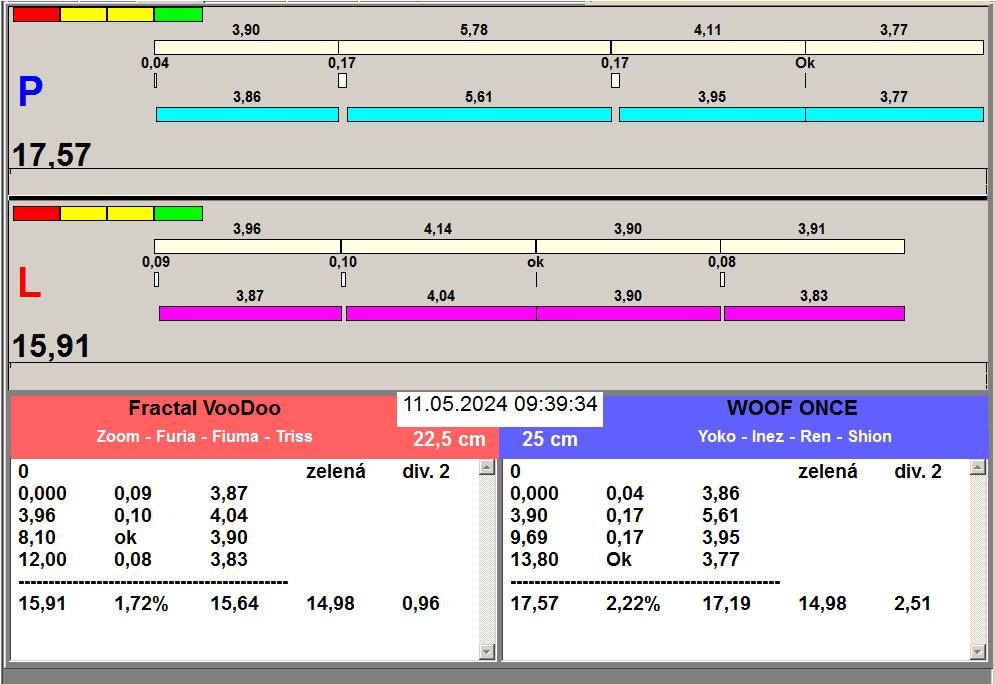995x684 pixels.
Task: Click the 0,08 changeover marker in lane L
Action: point(722,279)
